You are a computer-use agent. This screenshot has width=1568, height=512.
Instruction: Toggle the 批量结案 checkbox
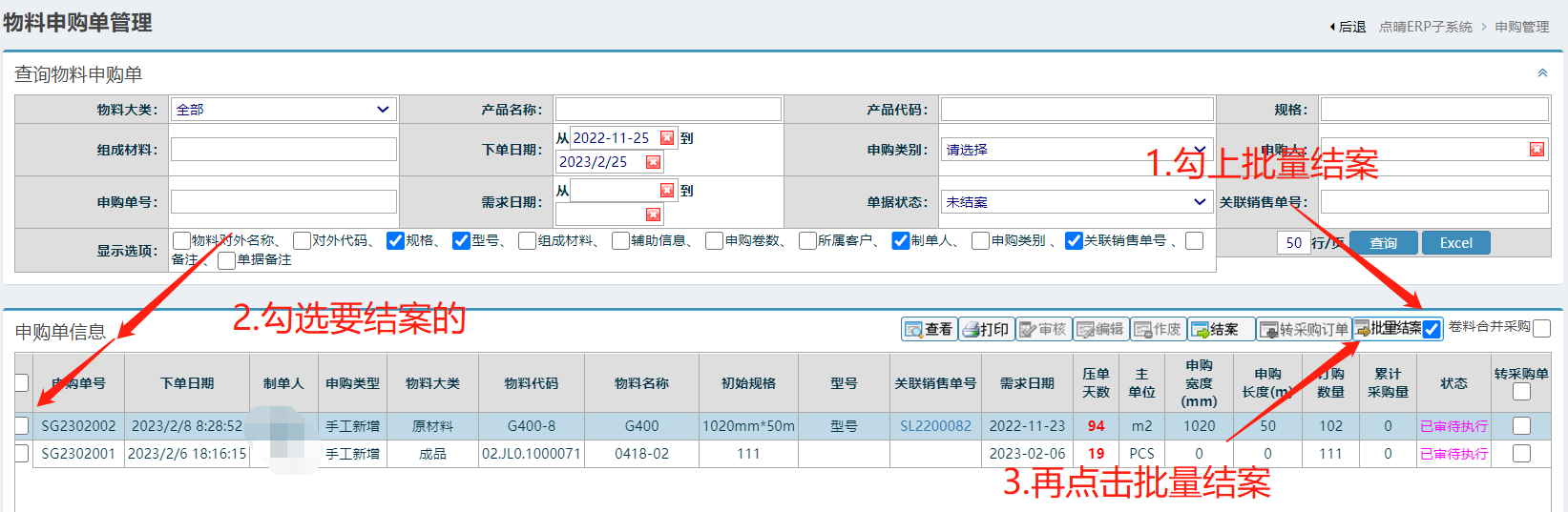1432,330
